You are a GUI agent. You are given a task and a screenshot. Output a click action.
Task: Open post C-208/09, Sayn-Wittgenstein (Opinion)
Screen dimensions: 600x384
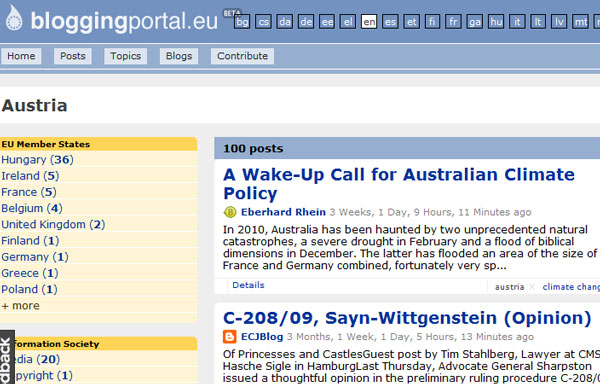(x=407, y=318)
